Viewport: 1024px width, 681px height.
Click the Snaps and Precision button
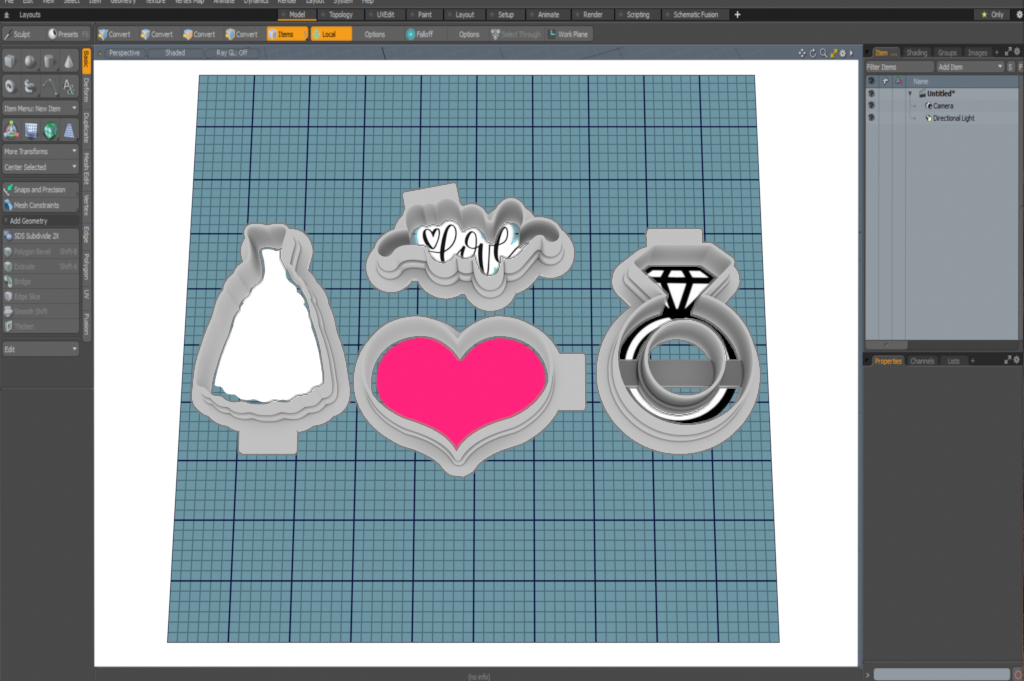tap(40, 189)
